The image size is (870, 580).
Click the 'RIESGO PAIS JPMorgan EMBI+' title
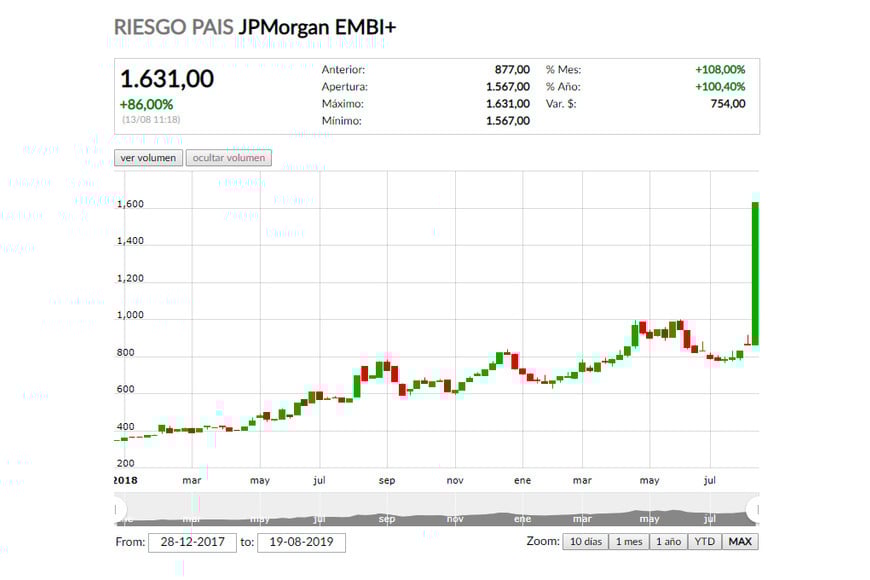tap(255, 27)
